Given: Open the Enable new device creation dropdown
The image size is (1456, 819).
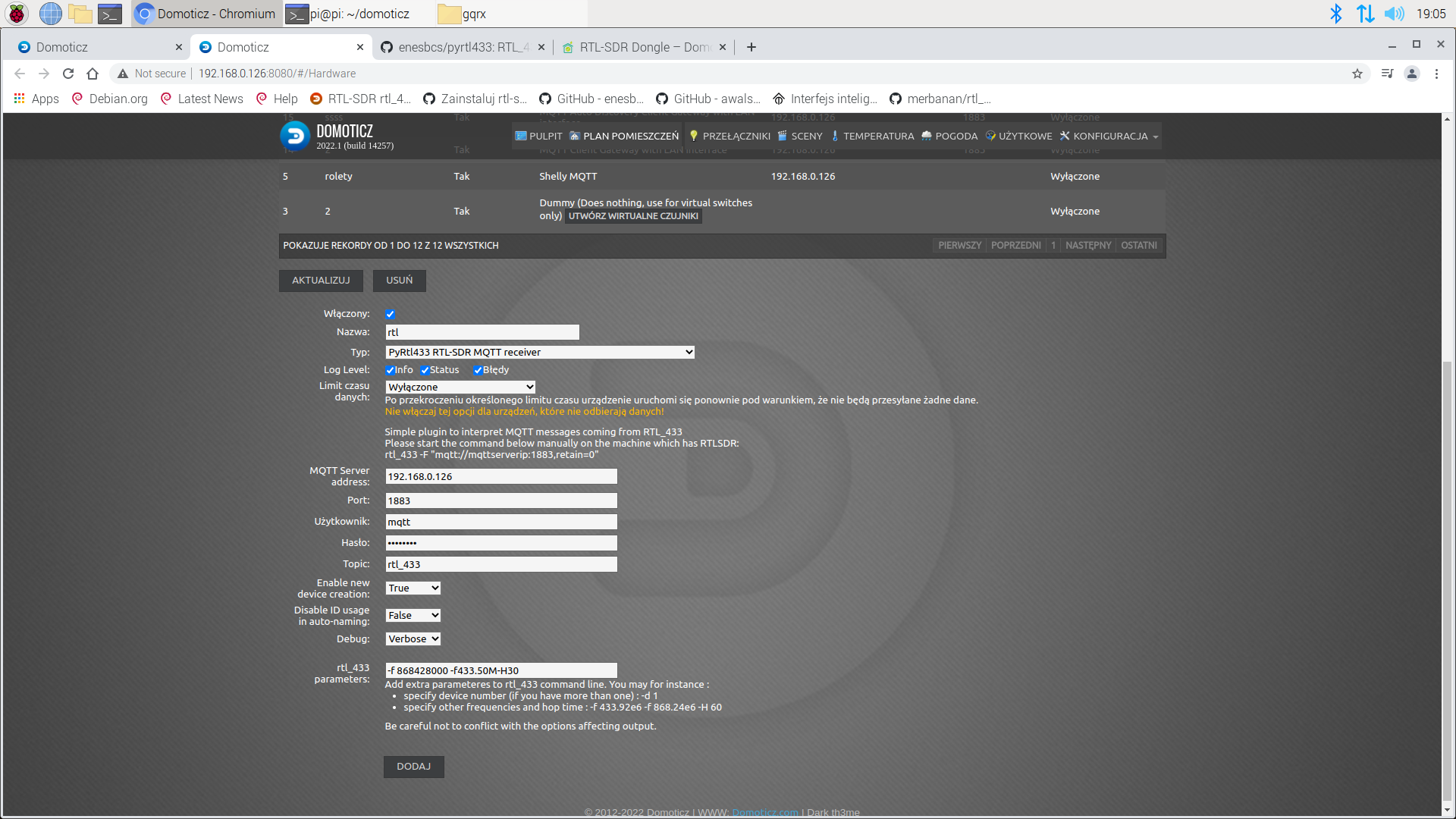Looking at the screenshot, I should click(x=413, y=588).
